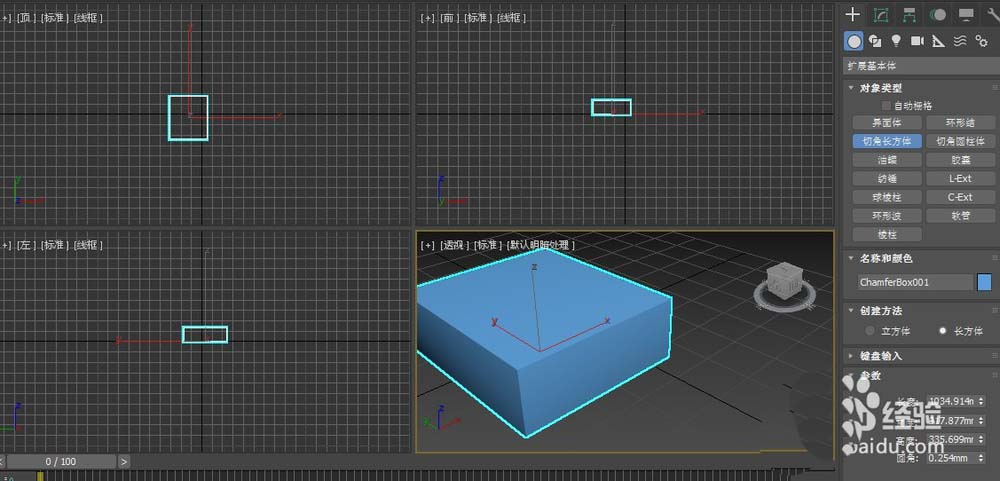Click next-frame arrow beside time slider
This screenshot has height=481, width=1000.
coord(124,461)
